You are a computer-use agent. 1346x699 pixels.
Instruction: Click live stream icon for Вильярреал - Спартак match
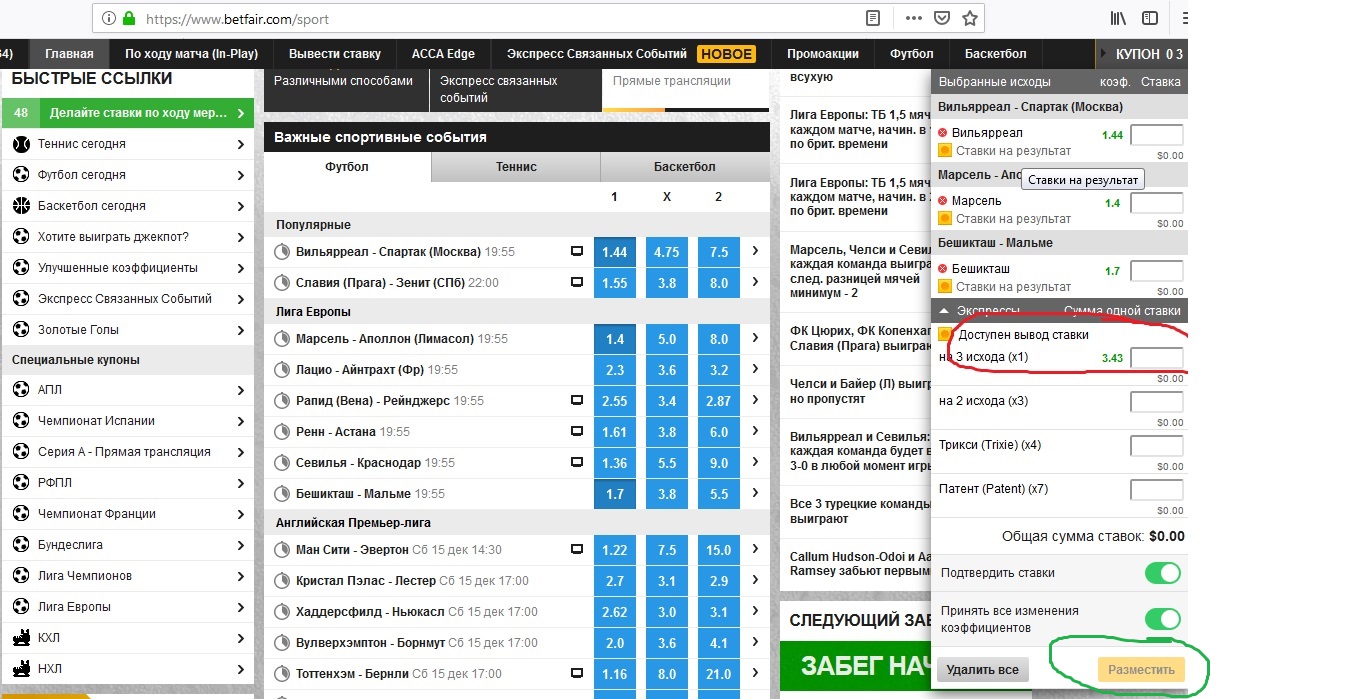(x=577, y=252)
